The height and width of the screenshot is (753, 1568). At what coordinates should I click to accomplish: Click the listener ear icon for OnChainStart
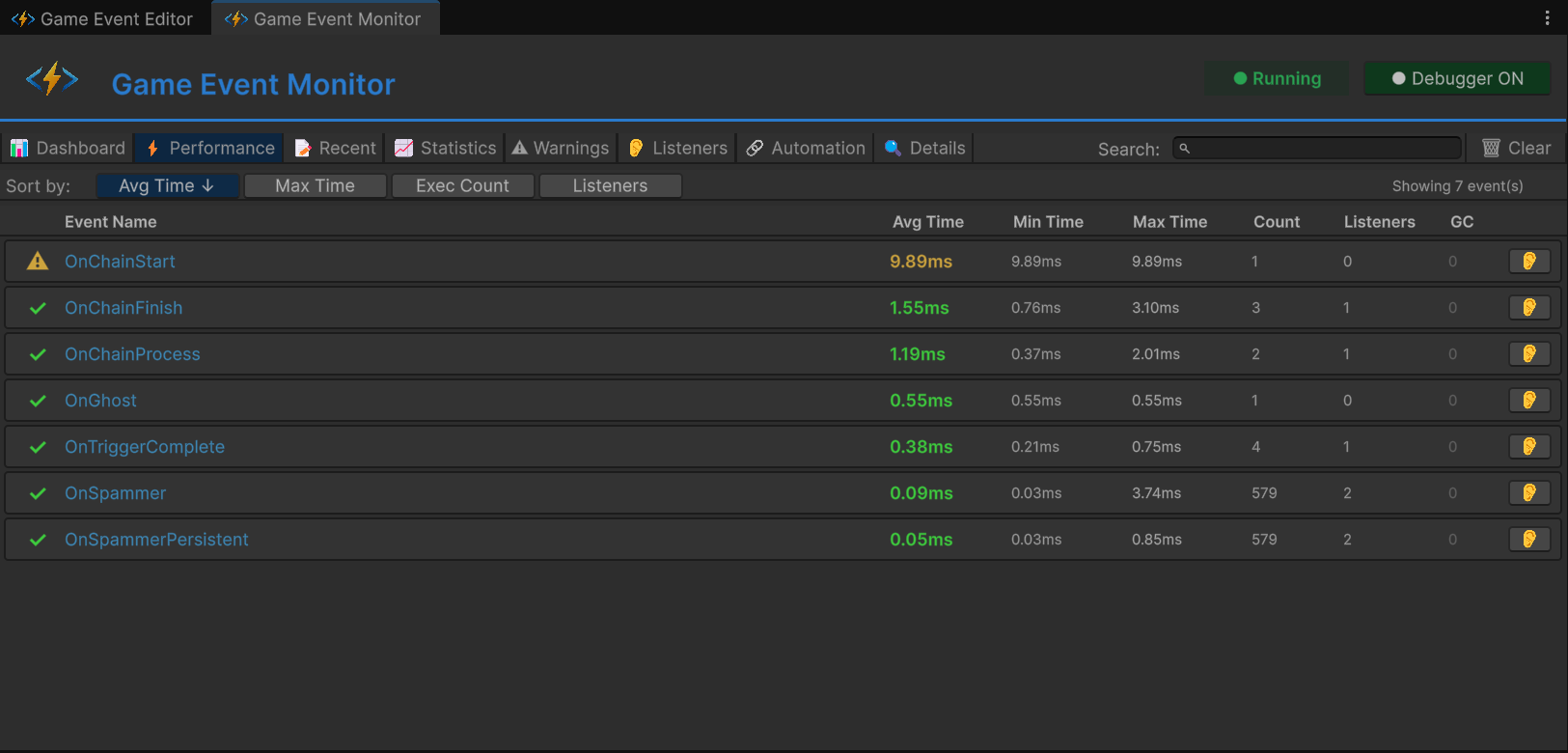pos(1529,262)
